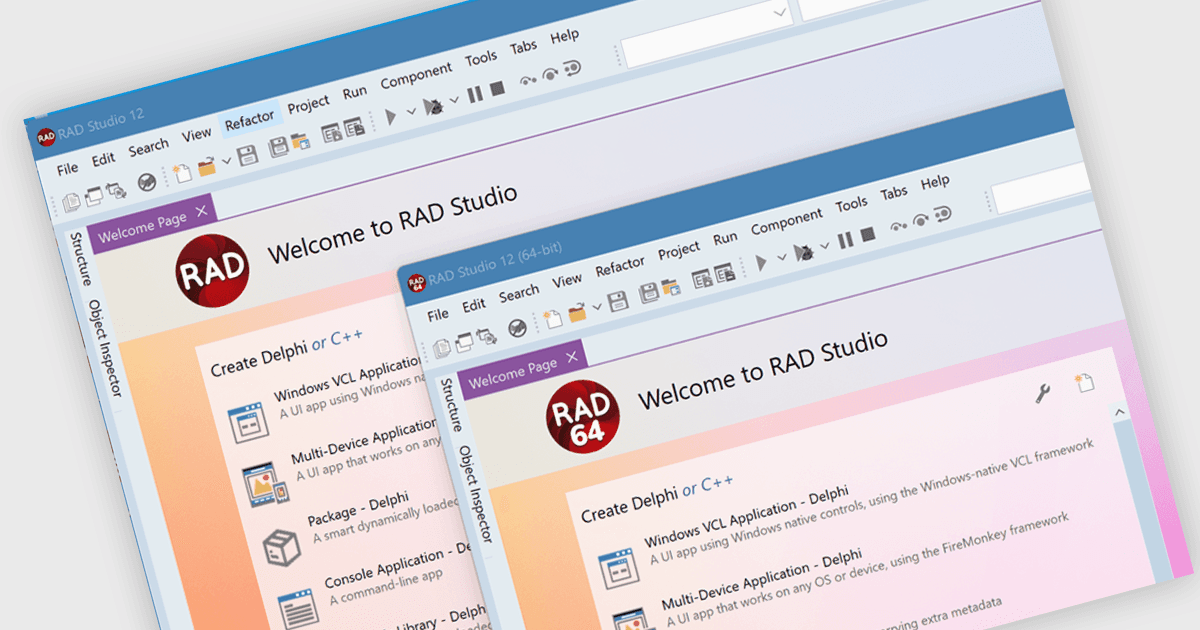1200x630 pixels.
Task: Run without debugging in RAD Studio 12 window
Action: (391, 116)
